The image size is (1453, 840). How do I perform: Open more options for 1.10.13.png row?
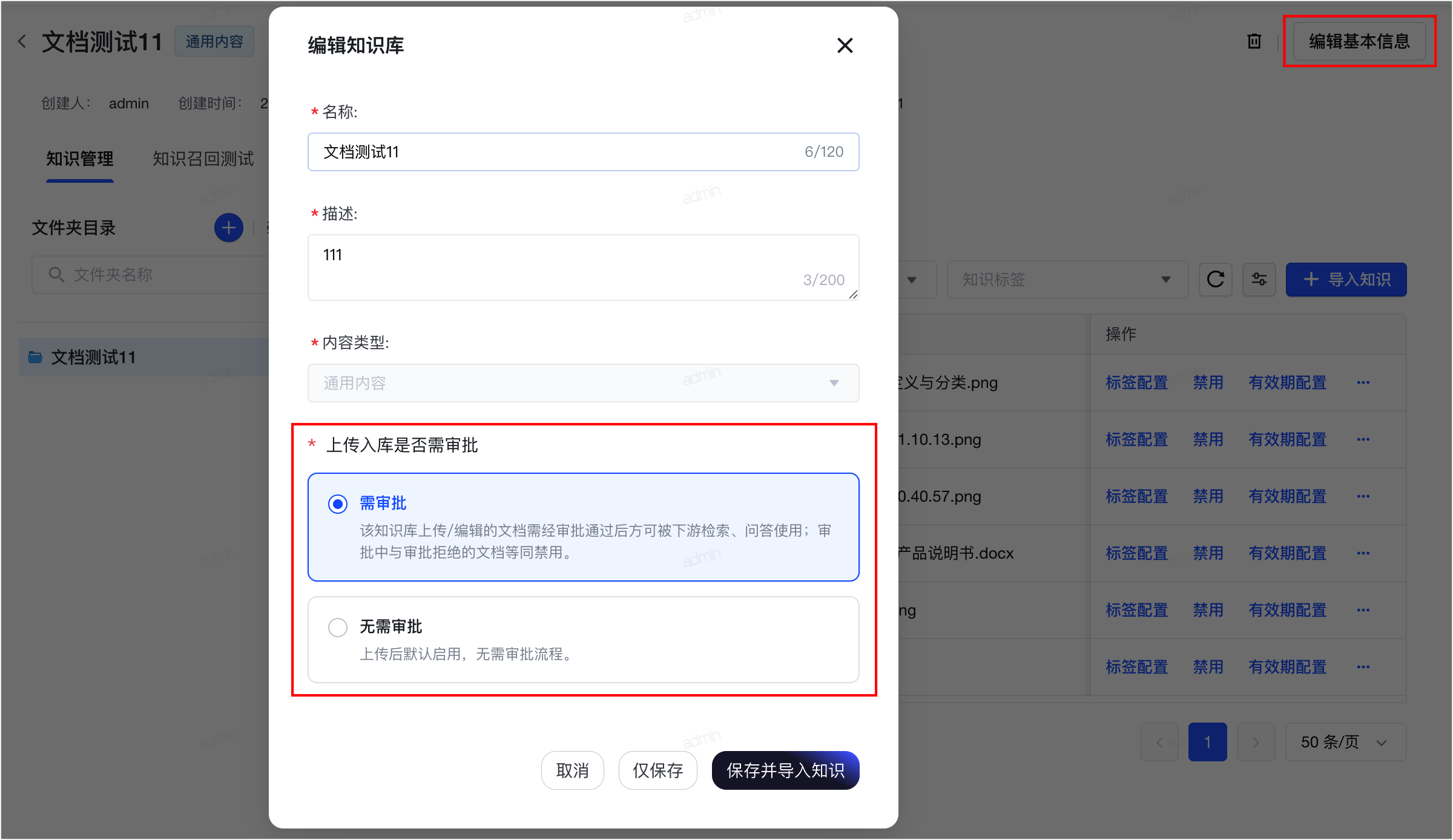pyautogui.click(x=1363, y=439)
